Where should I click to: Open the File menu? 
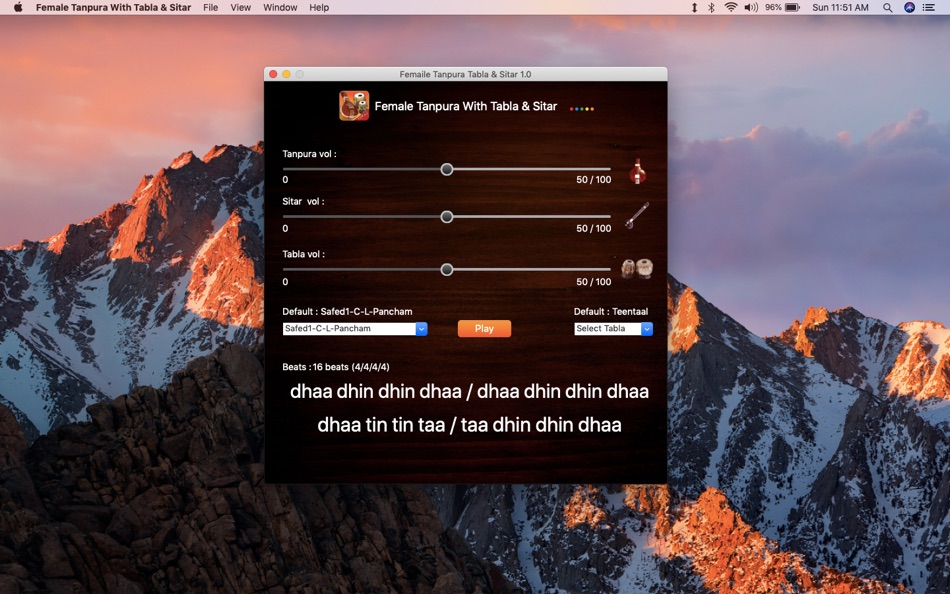210,7
